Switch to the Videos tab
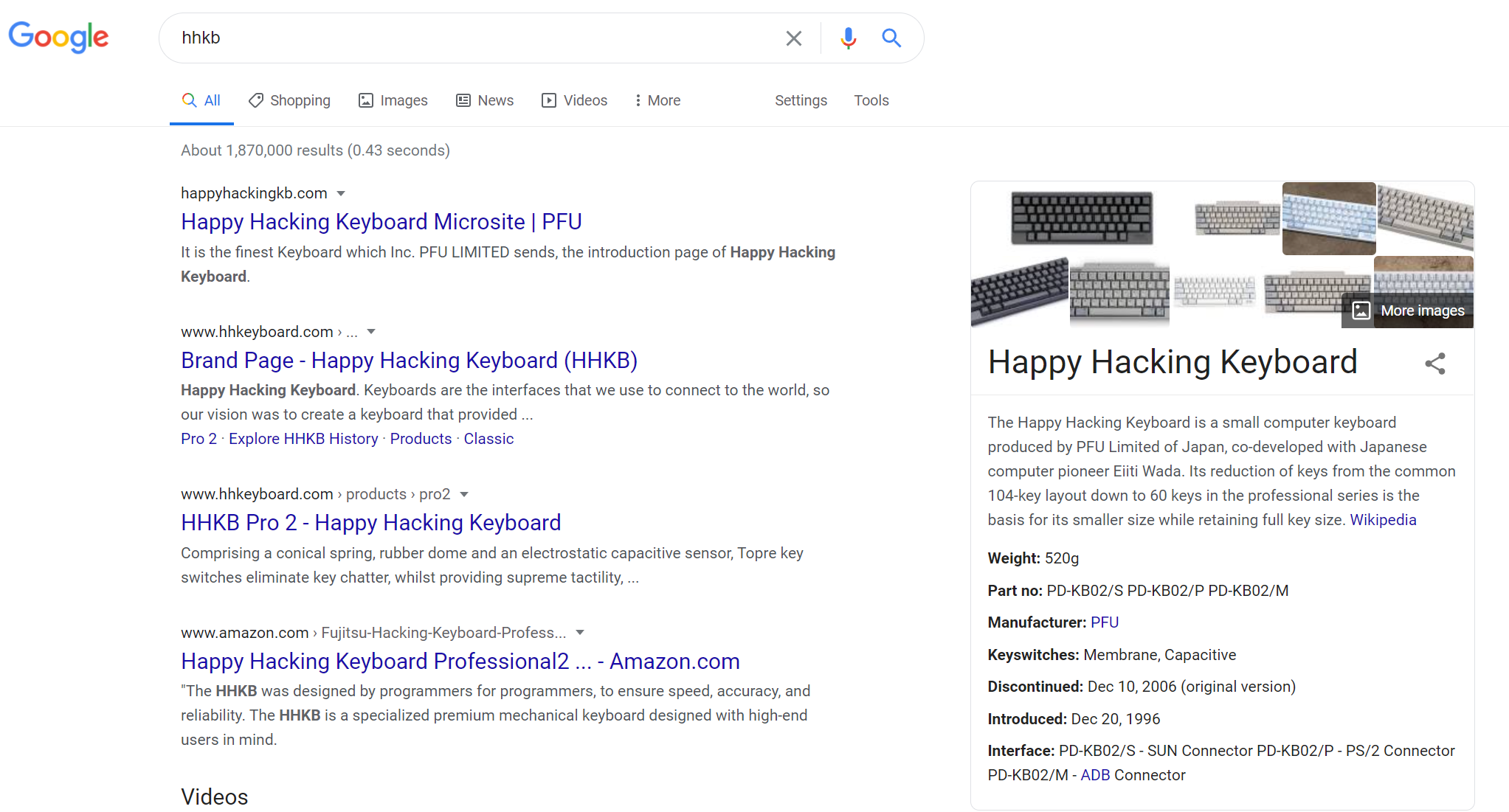 574,100
